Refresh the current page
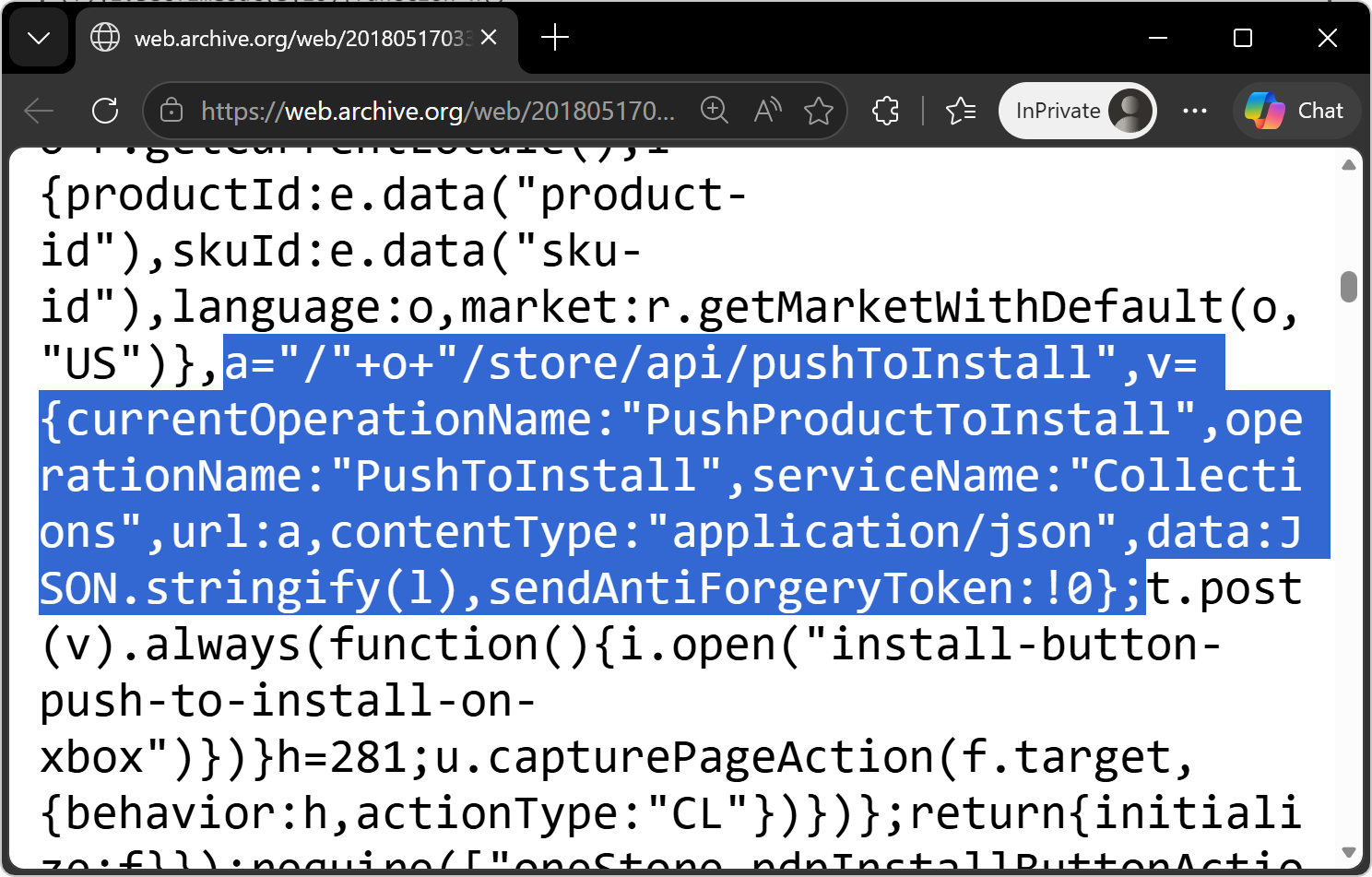 (x=105, y=111)
